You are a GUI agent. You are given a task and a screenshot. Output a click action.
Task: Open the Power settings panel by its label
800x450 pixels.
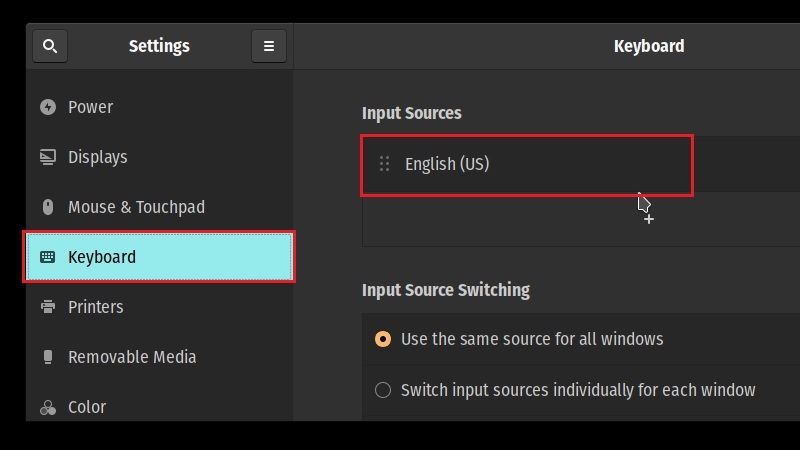coord(90,107)
